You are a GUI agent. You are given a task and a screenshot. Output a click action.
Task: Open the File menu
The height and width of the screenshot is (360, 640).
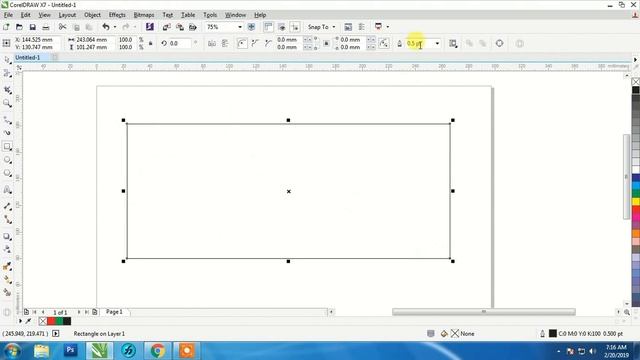(x=8, y=15)
